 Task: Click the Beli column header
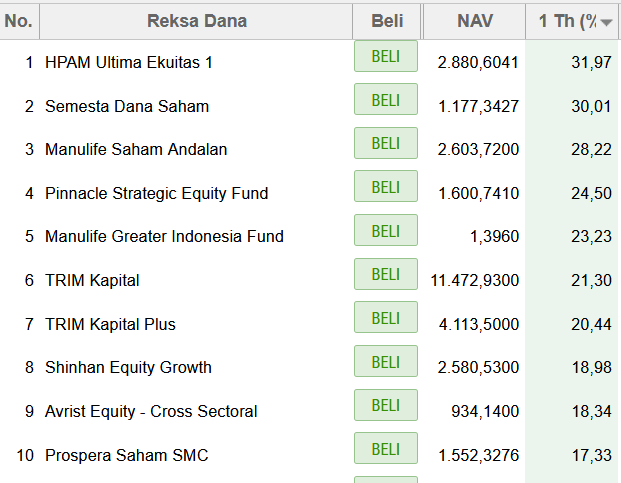387,21
